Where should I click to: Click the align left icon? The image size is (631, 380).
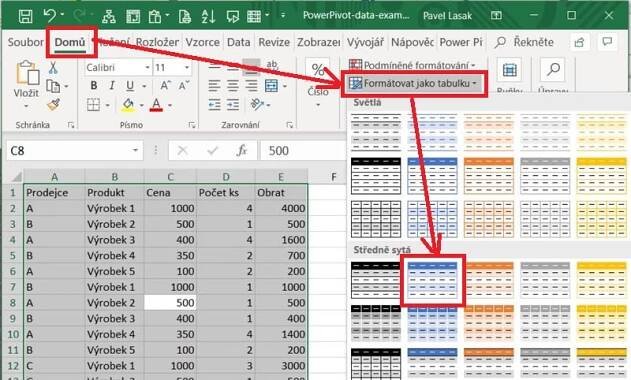tap(214, 85)
